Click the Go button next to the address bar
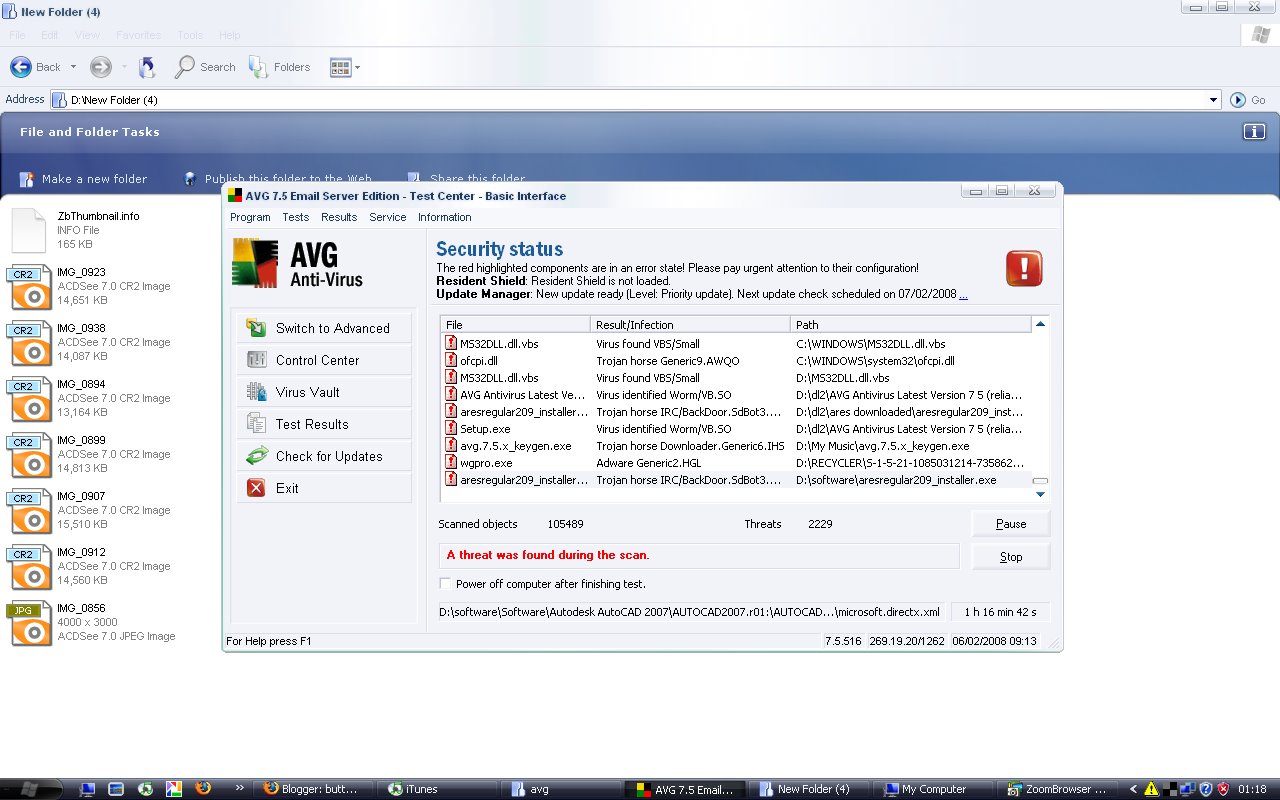The image size is (1280, 800). pyautogui.click(x=1248, y=100)
